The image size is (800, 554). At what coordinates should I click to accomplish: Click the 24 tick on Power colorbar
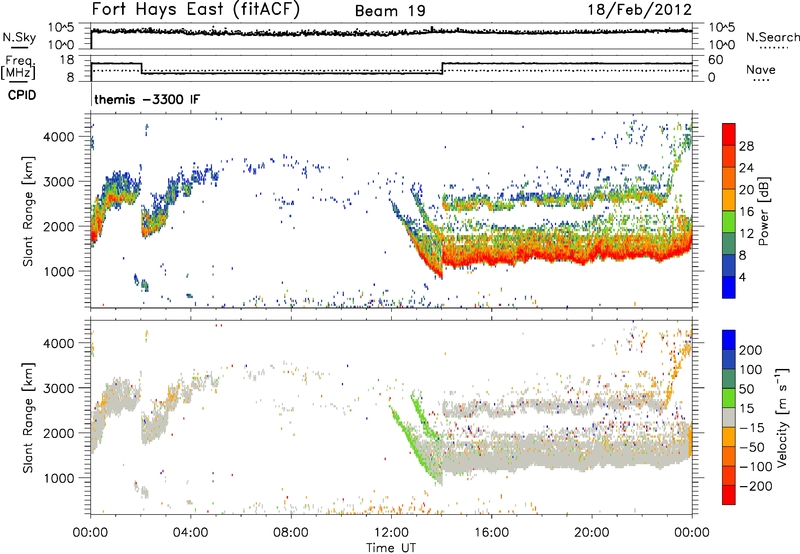pyautogui.click(x=746, y=168)
